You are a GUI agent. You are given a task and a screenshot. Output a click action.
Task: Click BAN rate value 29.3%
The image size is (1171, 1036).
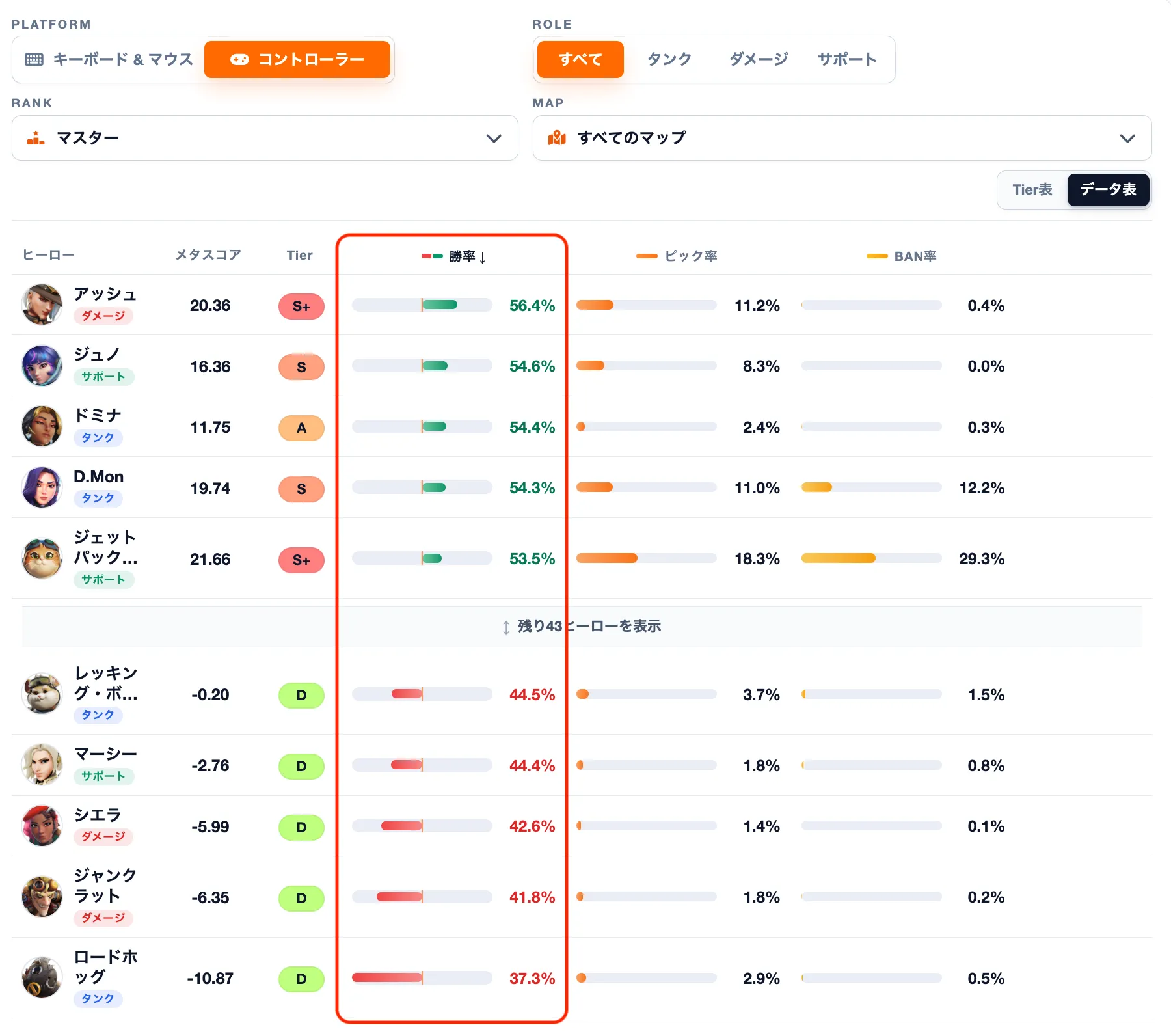[x=982, y=558]
